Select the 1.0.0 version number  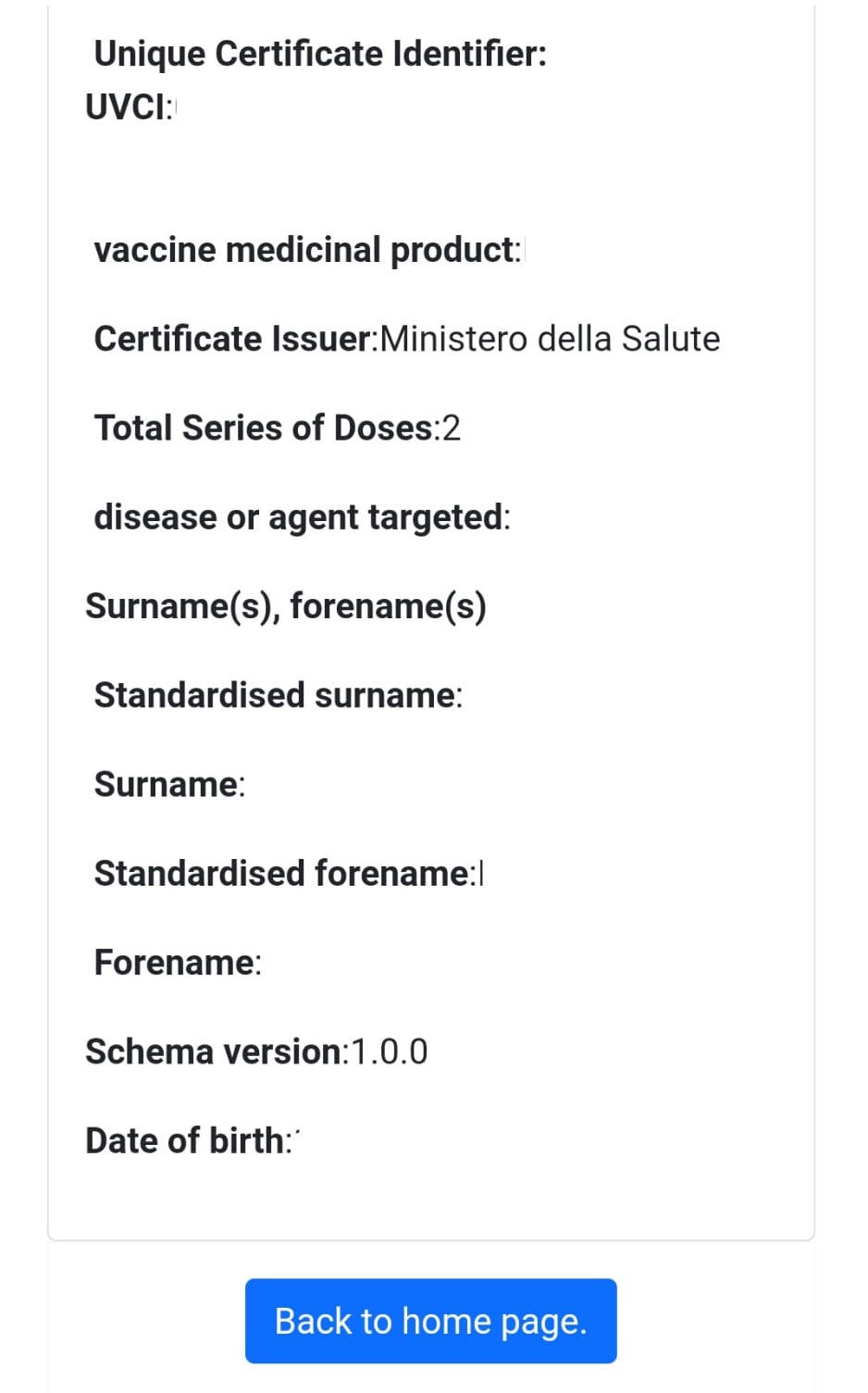click(x=390, y=1051)
